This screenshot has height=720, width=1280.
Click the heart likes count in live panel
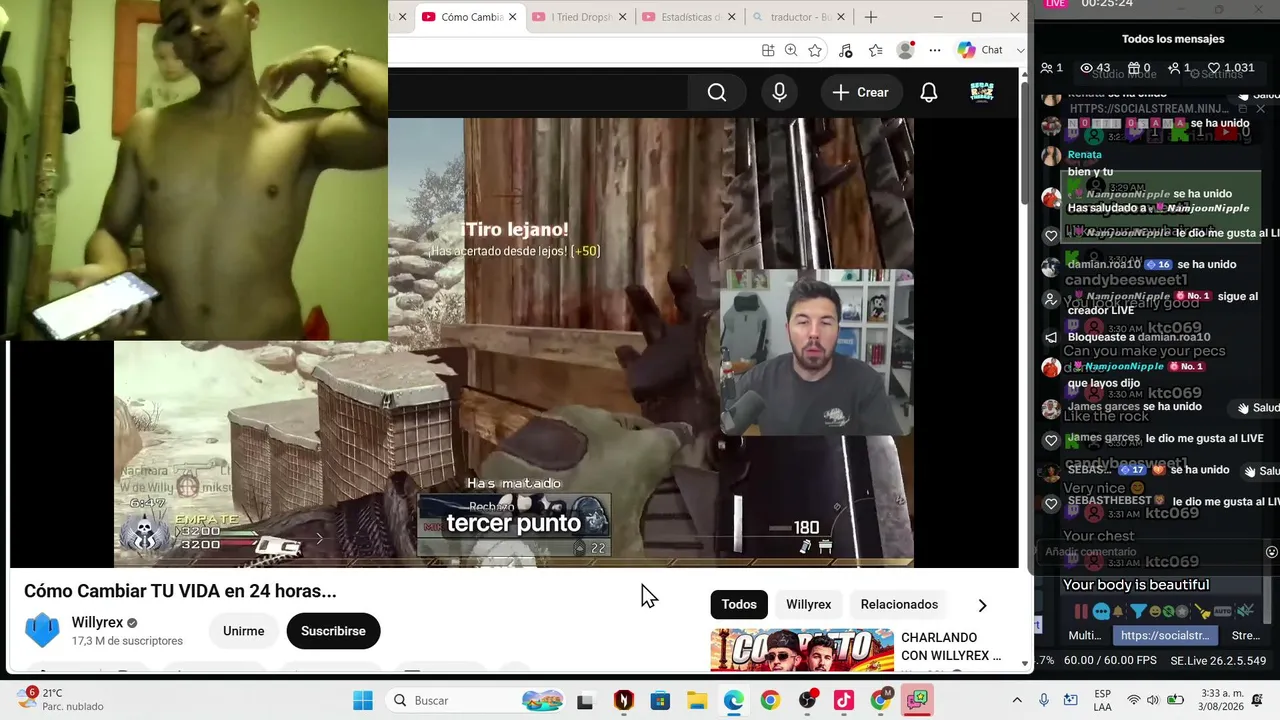coord(1230,68)
